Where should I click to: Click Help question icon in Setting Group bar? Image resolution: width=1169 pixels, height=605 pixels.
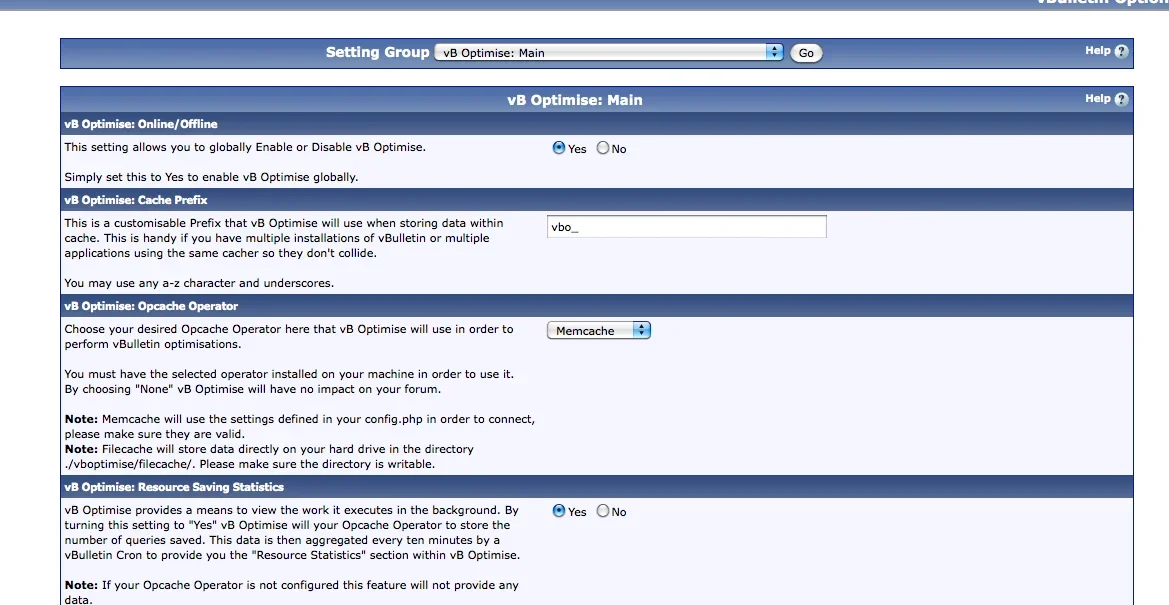1121,51
